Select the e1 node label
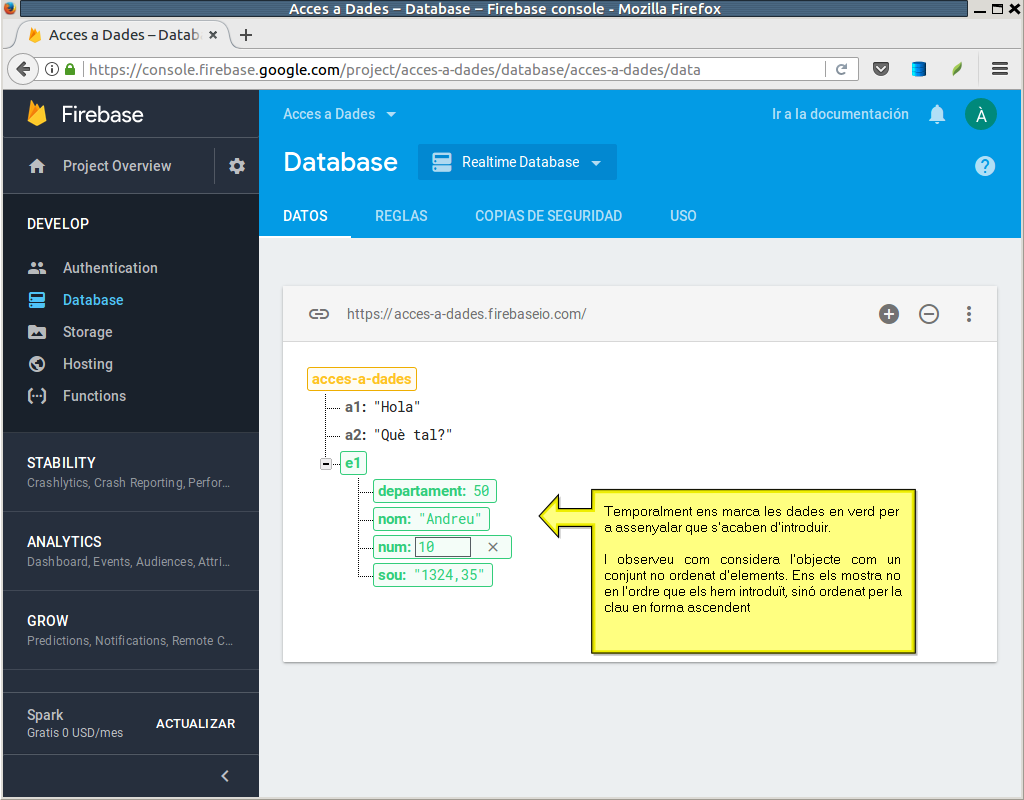Viewport: 1024px width, 800px height. 353,463
